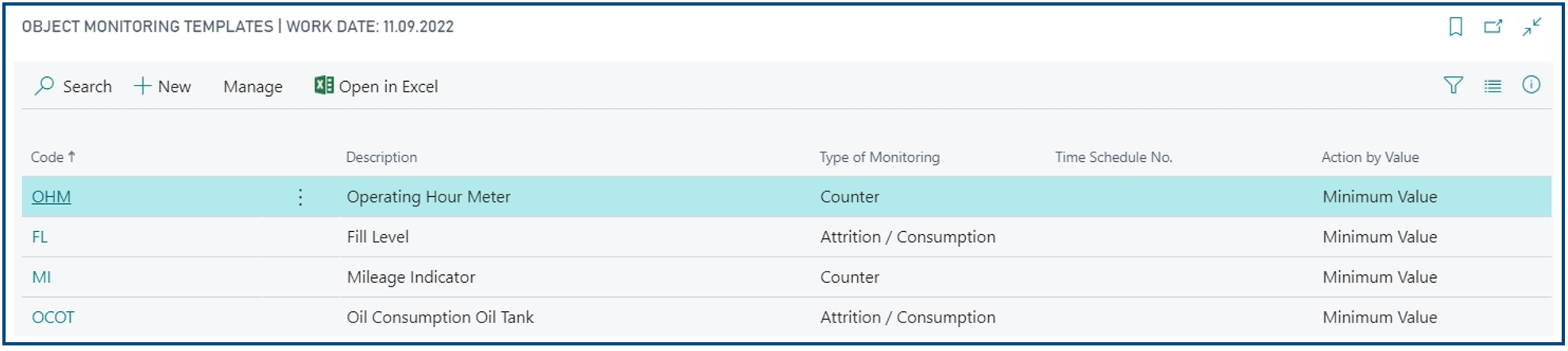This screenshot has width=1568, height=351.
Task: Select Oil Consumption Oil Tank cell
Action: (x=440, y=318)
